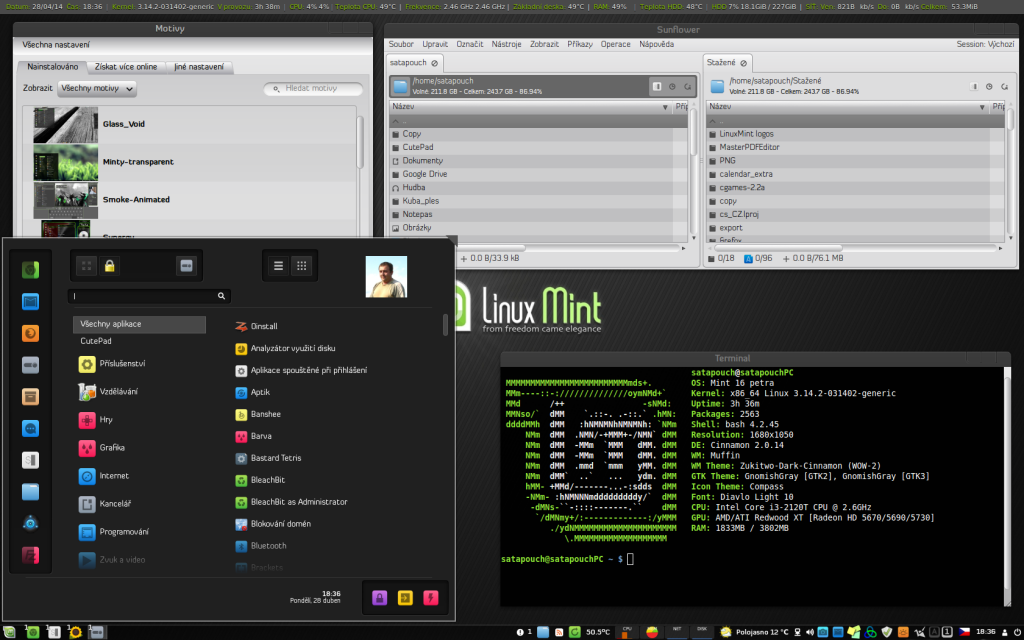Click the grey switch icon button in menu header

[186, 266]
